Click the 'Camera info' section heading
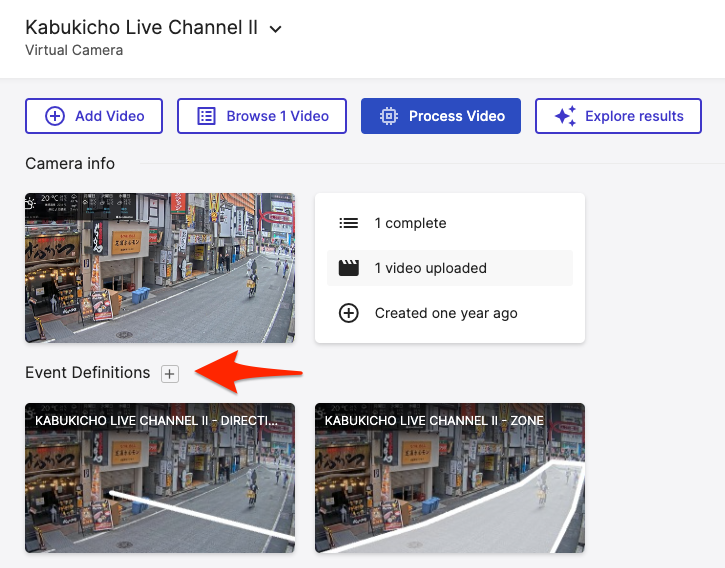 (70, 163)
